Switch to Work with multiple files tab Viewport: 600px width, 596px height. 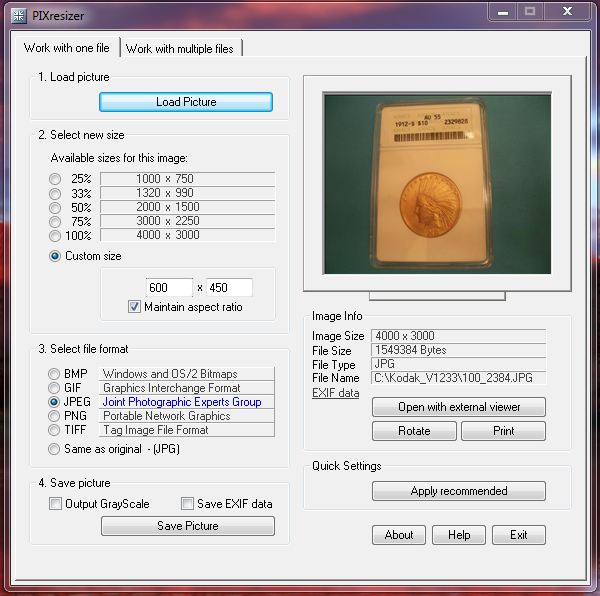click(x=181, y=48)
